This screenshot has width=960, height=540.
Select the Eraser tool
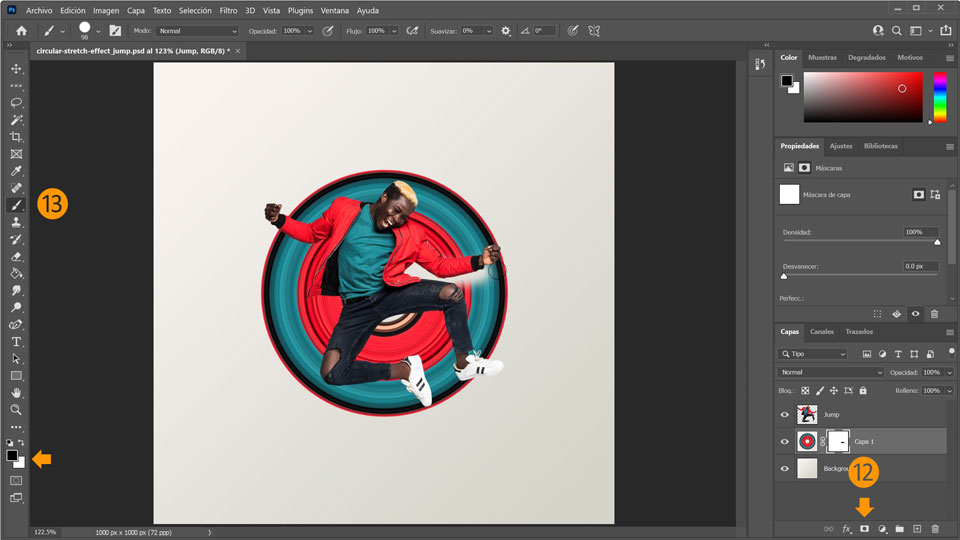(17, 257)
